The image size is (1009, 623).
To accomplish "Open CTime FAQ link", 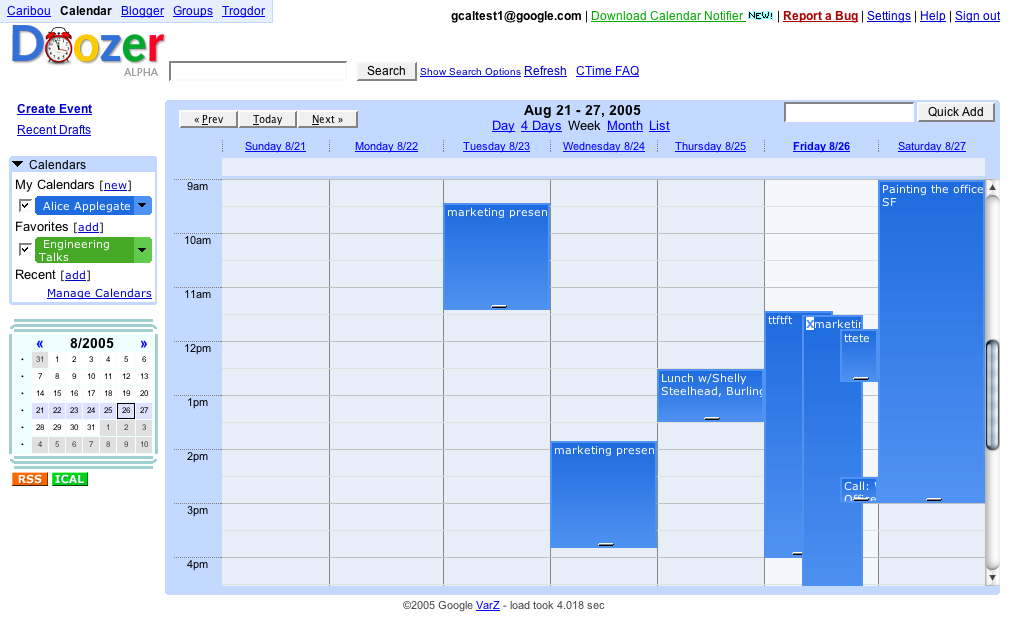I will [x=607, y=71].
